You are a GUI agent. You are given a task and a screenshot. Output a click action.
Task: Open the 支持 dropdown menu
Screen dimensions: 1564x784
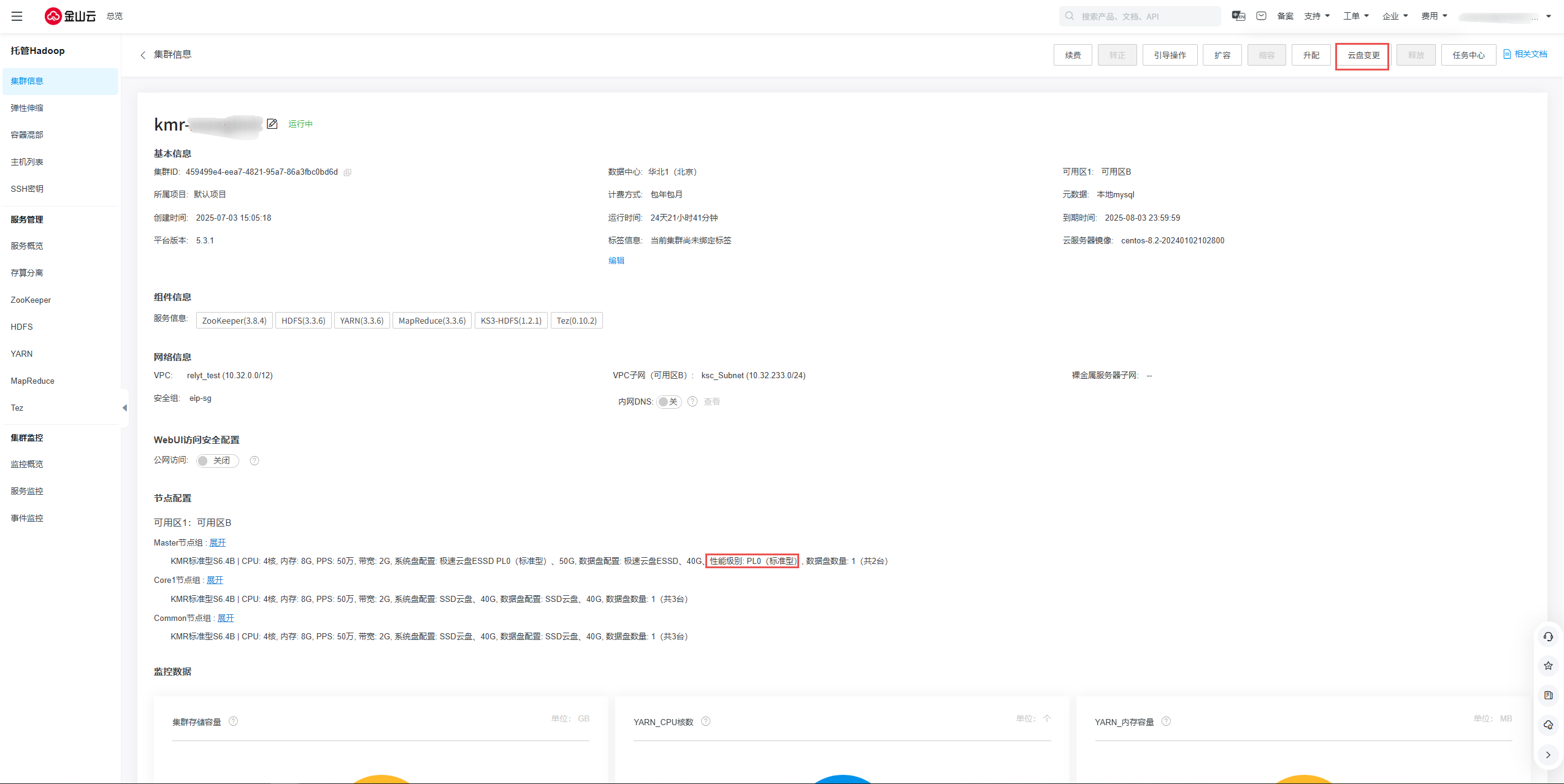[x=1316, y=16]
